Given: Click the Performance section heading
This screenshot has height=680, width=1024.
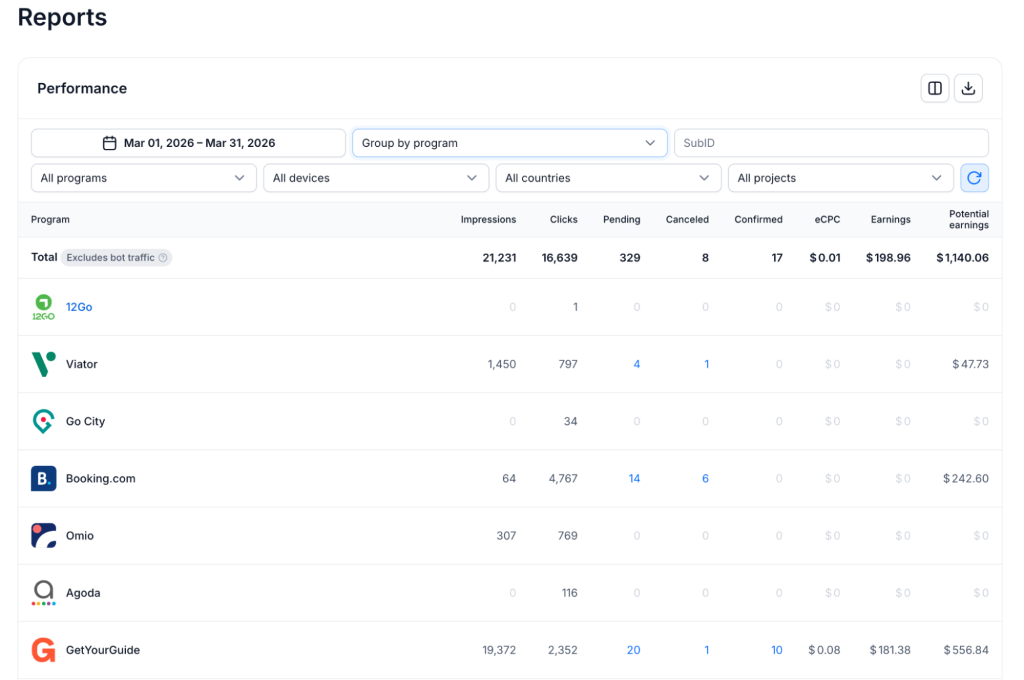Looking at the screenshot, I should (x=82, y=88).
